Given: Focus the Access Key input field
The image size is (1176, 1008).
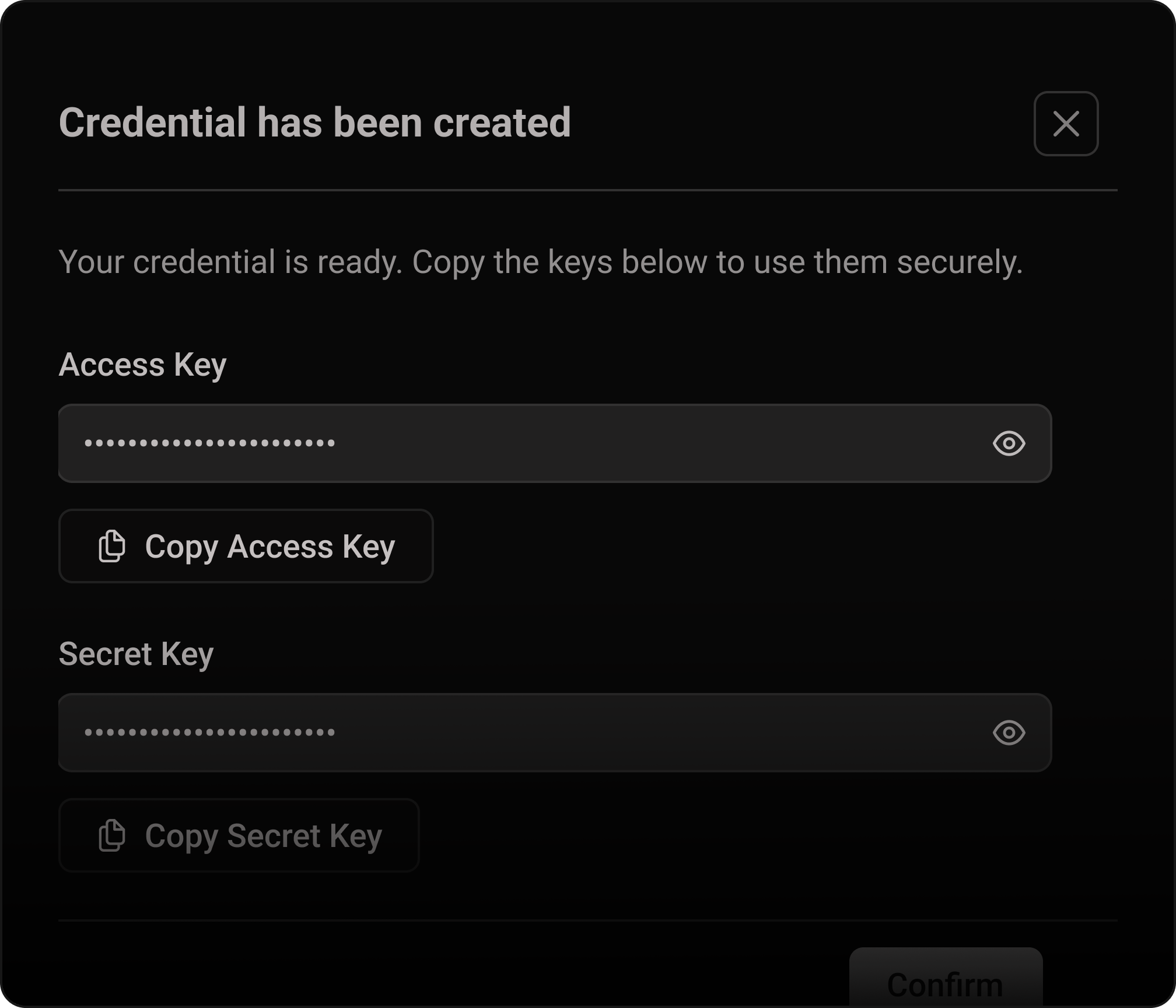Looking at the screenshot, I should (583, 443).
